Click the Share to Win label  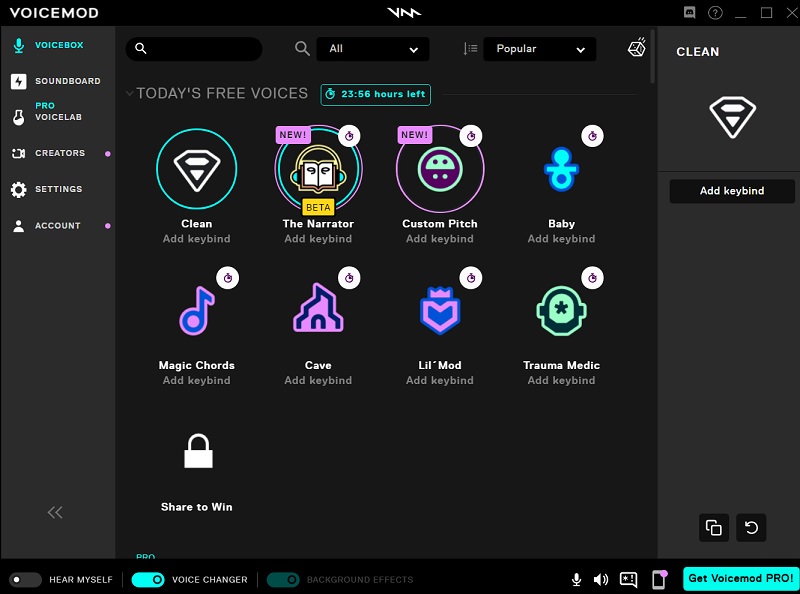(196, 507)
